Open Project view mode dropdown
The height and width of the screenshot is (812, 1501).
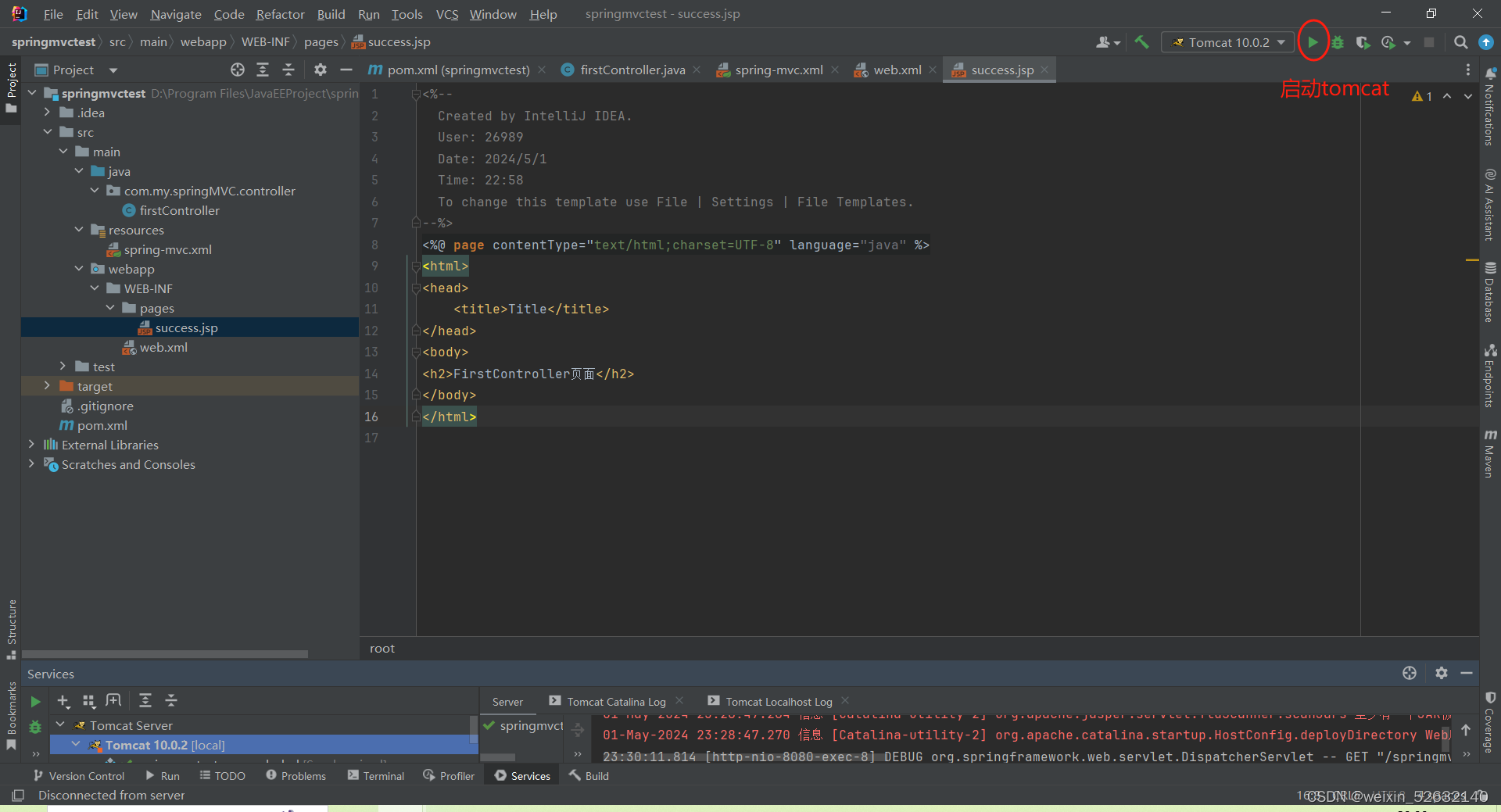(113, 70)
